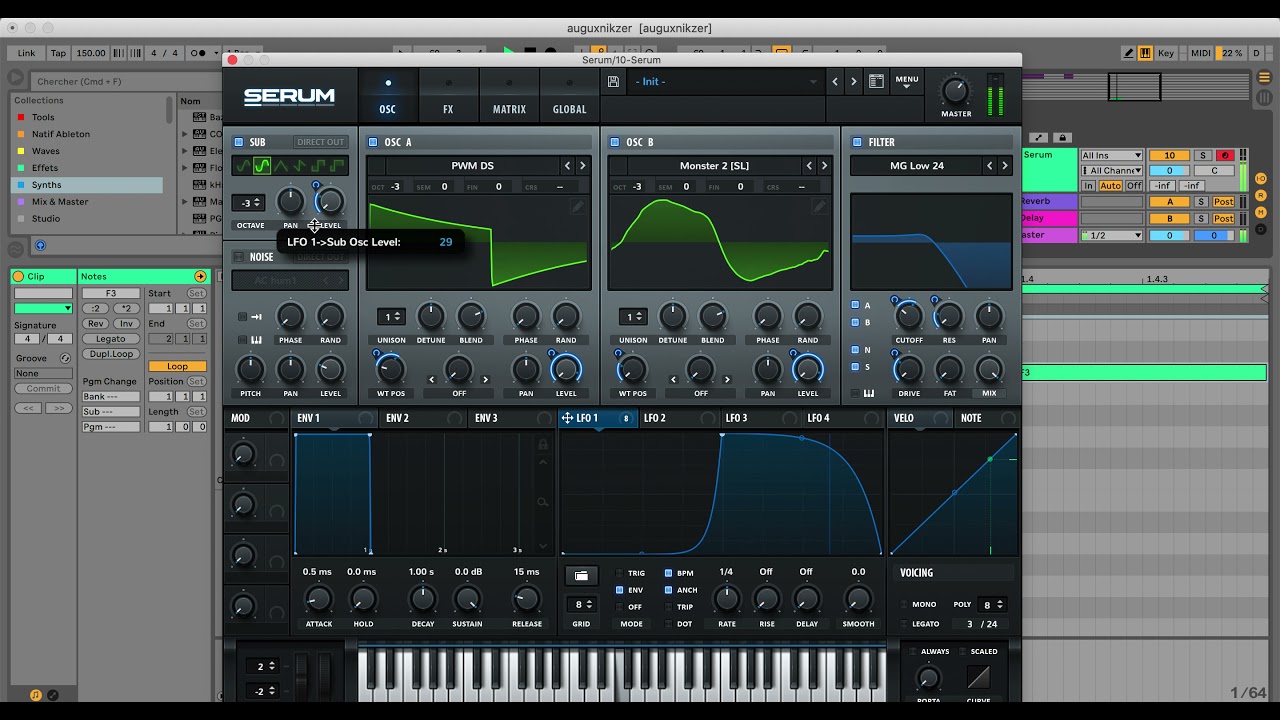The height and width of the screenshot is (720, 1280).
Task: Click the pencil edit icon in OSC B
Action: click(819, 206)
